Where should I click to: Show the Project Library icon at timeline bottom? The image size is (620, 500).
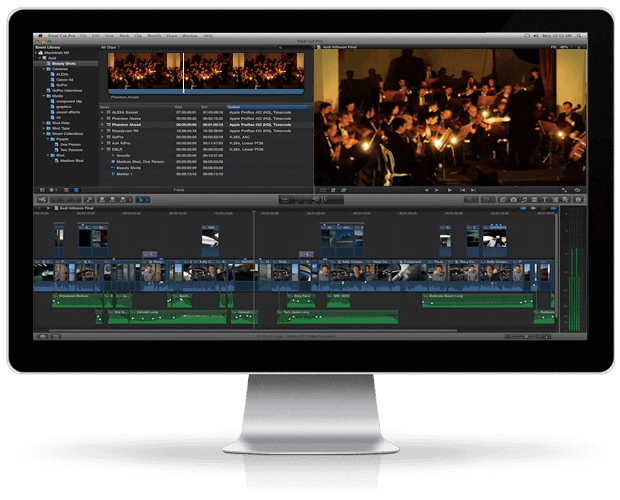coord(42,336)
